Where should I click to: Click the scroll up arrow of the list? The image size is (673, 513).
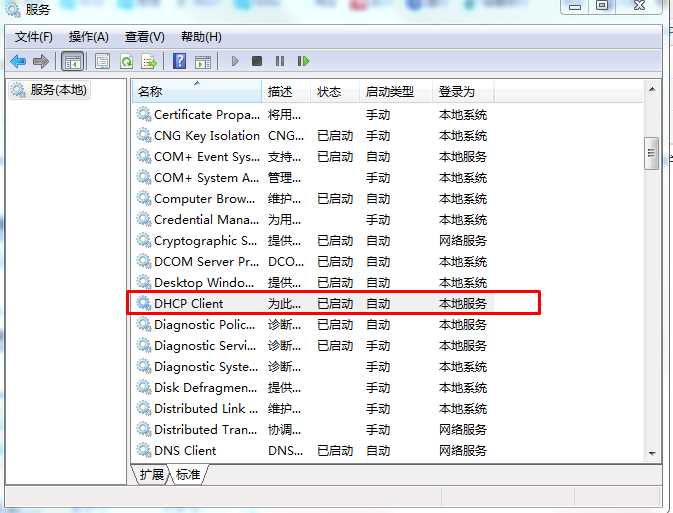tap(652, 90)
